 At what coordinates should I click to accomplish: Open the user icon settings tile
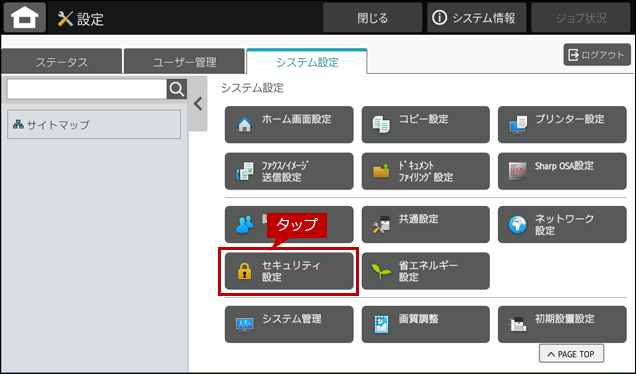(289, 224)
